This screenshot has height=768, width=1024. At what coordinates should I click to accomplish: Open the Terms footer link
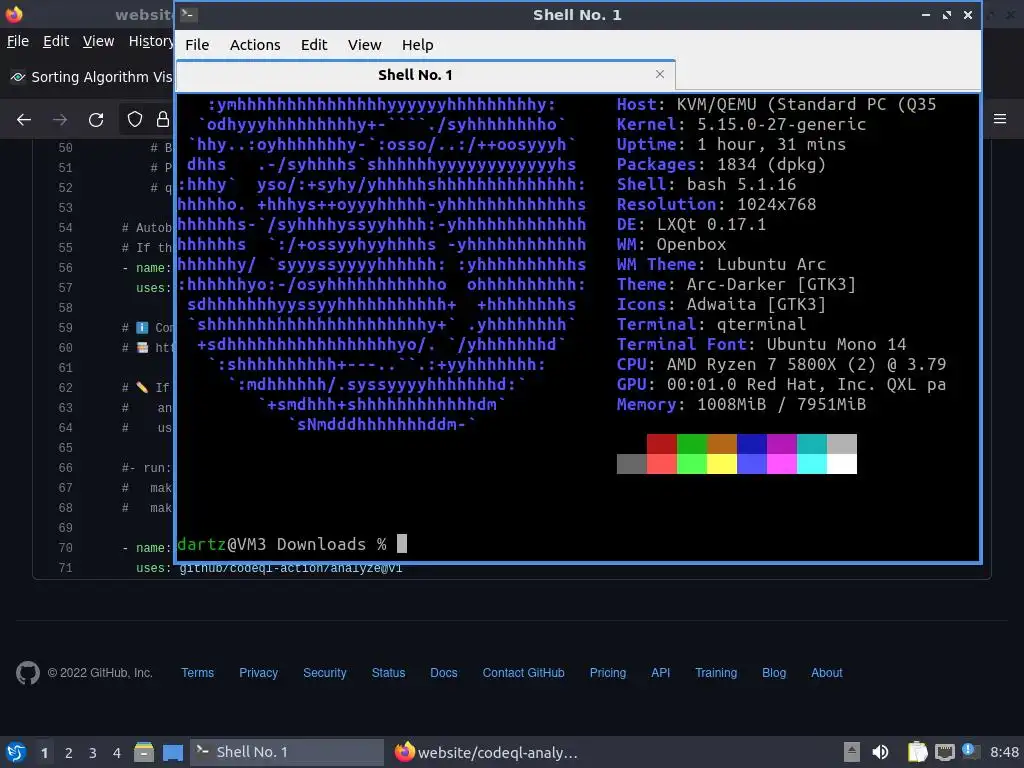197,673
